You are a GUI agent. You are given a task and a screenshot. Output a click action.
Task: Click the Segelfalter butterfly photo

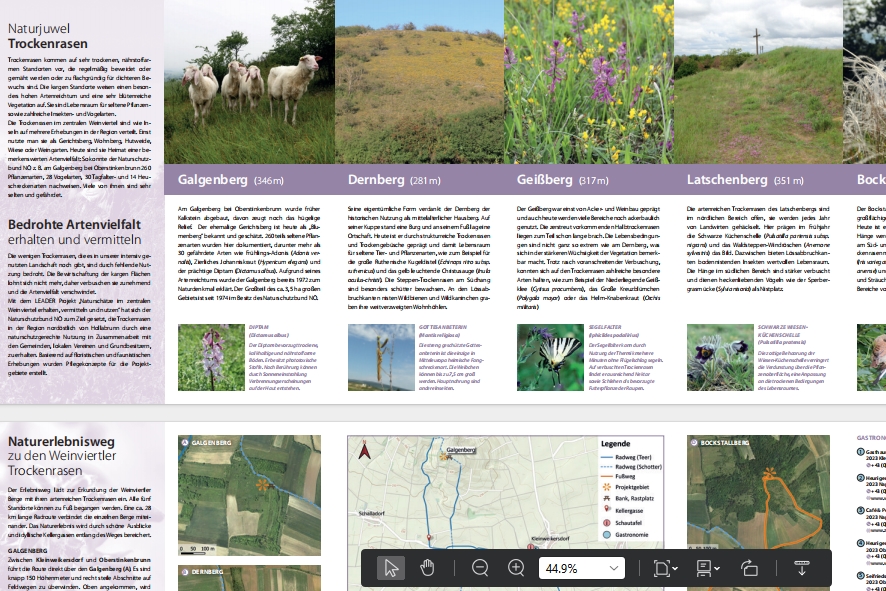(x=550, y=357)
